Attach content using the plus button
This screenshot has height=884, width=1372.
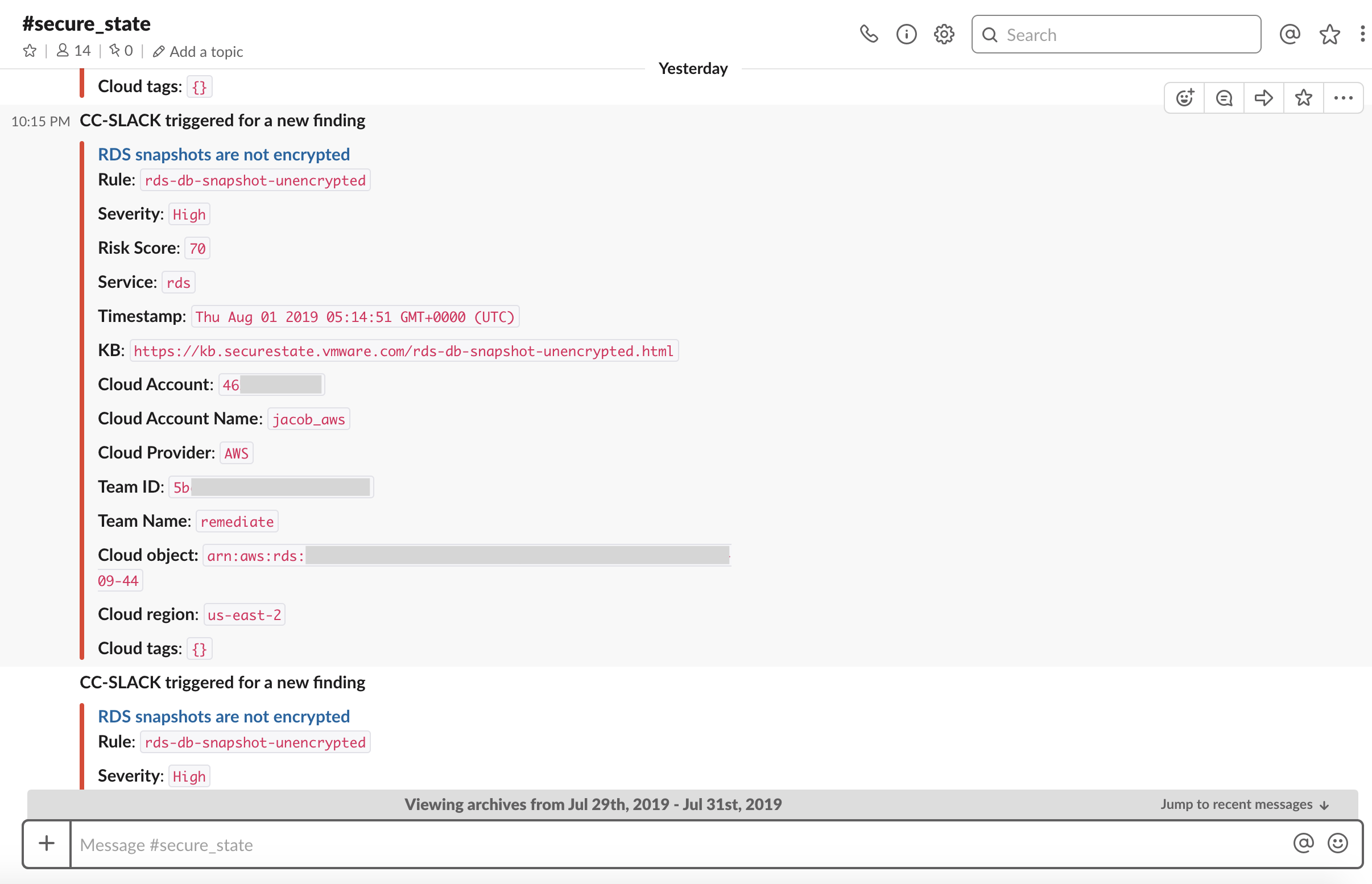[x=46, y=843]
